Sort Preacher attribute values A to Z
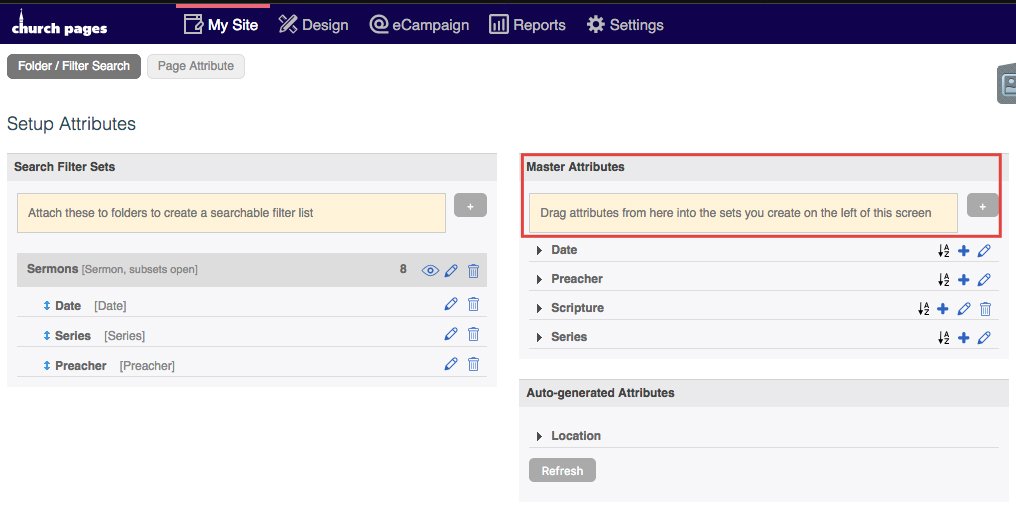The height and width of the screenshot is (507, 1016). point(944,280)
